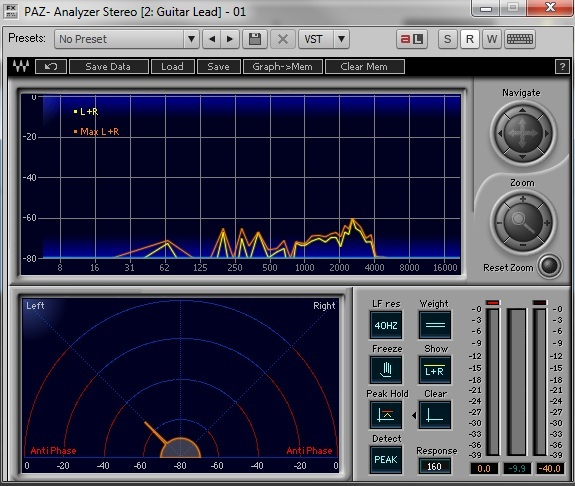Zoom in vertically with top plus
This screenshot has height=486, width=575.
[523, 199]
